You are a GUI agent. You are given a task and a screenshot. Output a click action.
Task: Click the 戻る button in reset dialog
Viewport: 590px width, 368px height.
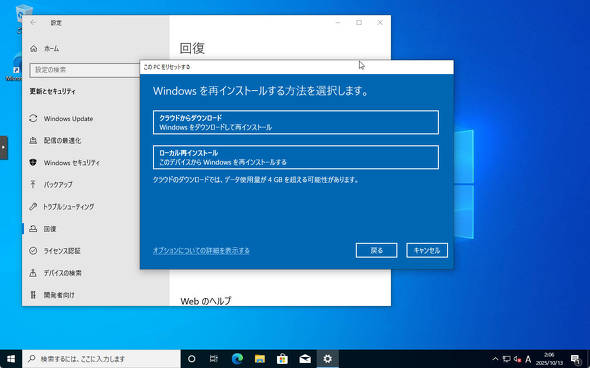(x=376, y=251)
